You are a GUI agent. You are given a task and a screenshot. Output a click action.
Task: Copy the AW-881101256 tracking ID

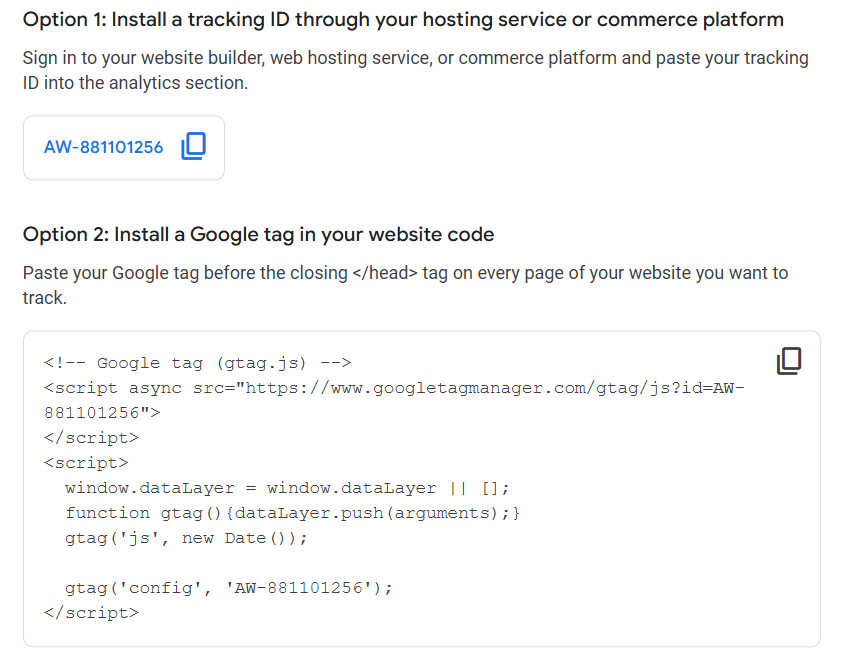(193, 146)
